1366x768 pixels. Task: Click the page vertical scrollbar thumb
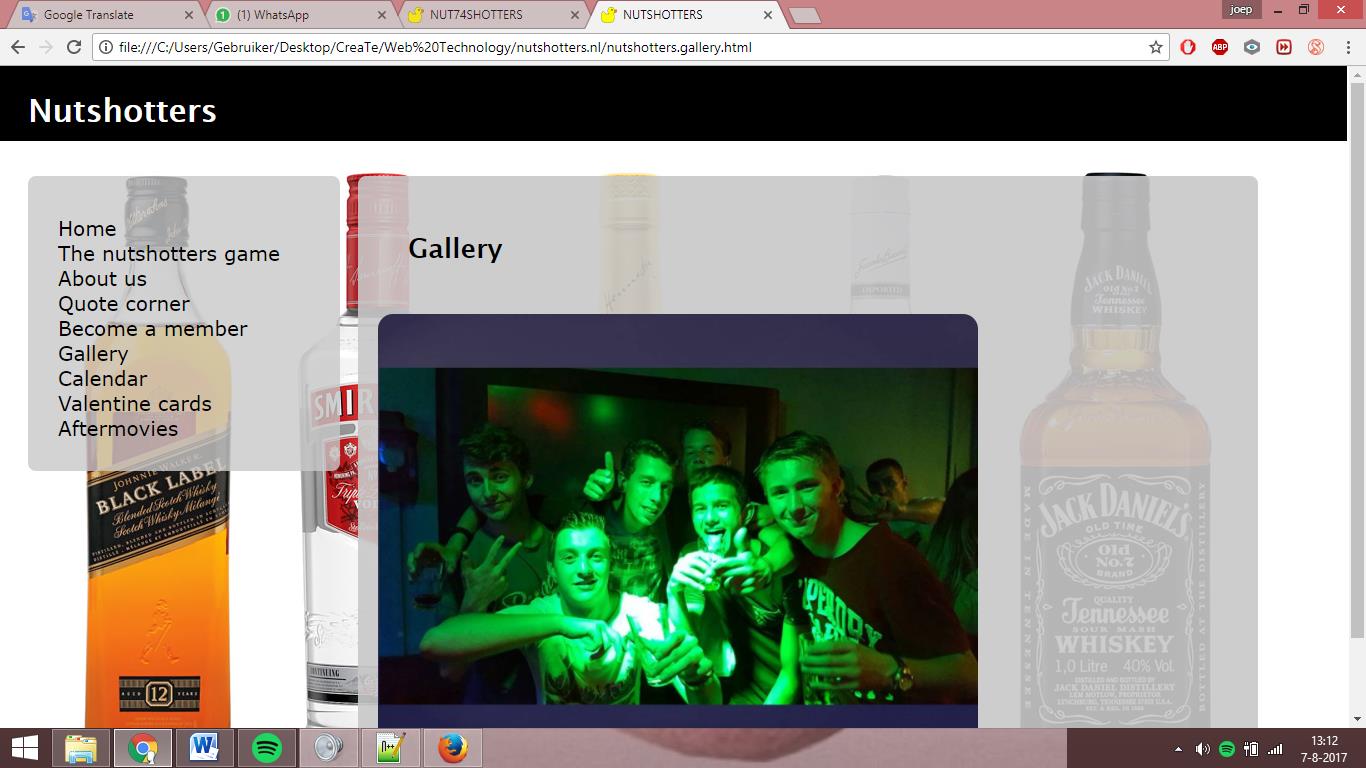(1357, 360)
